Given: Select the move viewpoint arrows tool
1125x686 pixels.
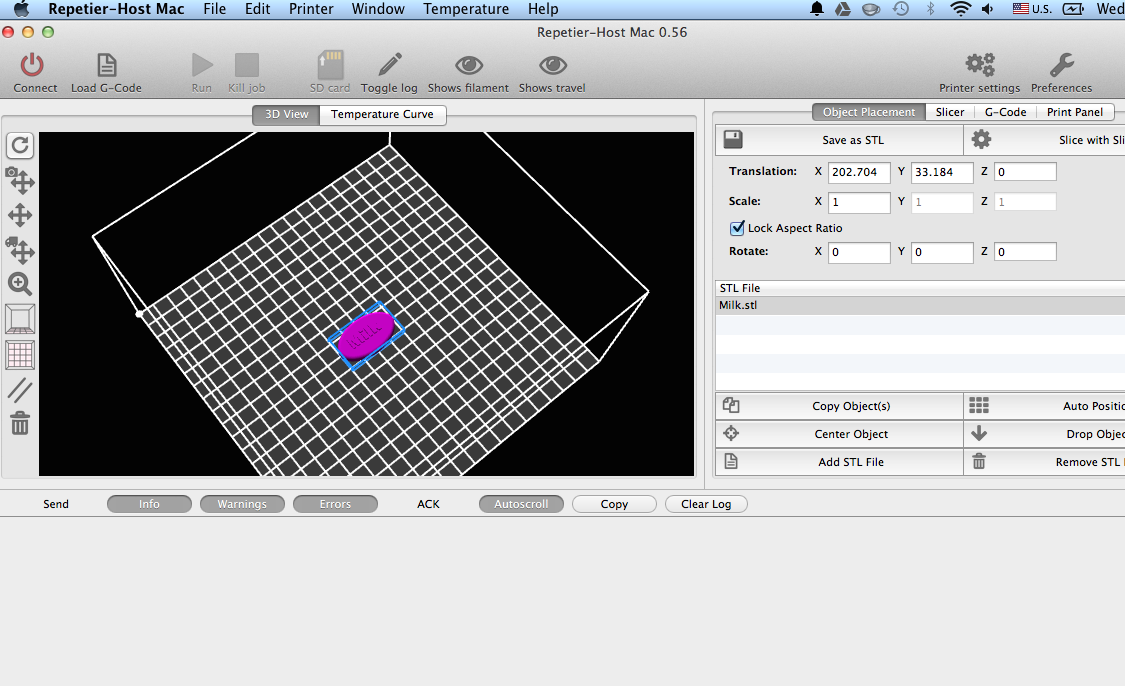Looking at the screenshot, I should click(x=20, y=215).
